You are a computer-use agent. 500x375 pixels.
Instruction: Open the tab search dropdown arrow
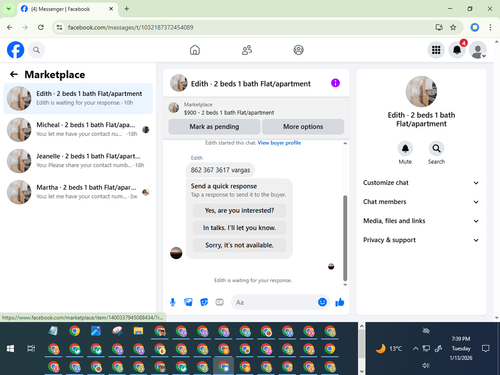9,9
